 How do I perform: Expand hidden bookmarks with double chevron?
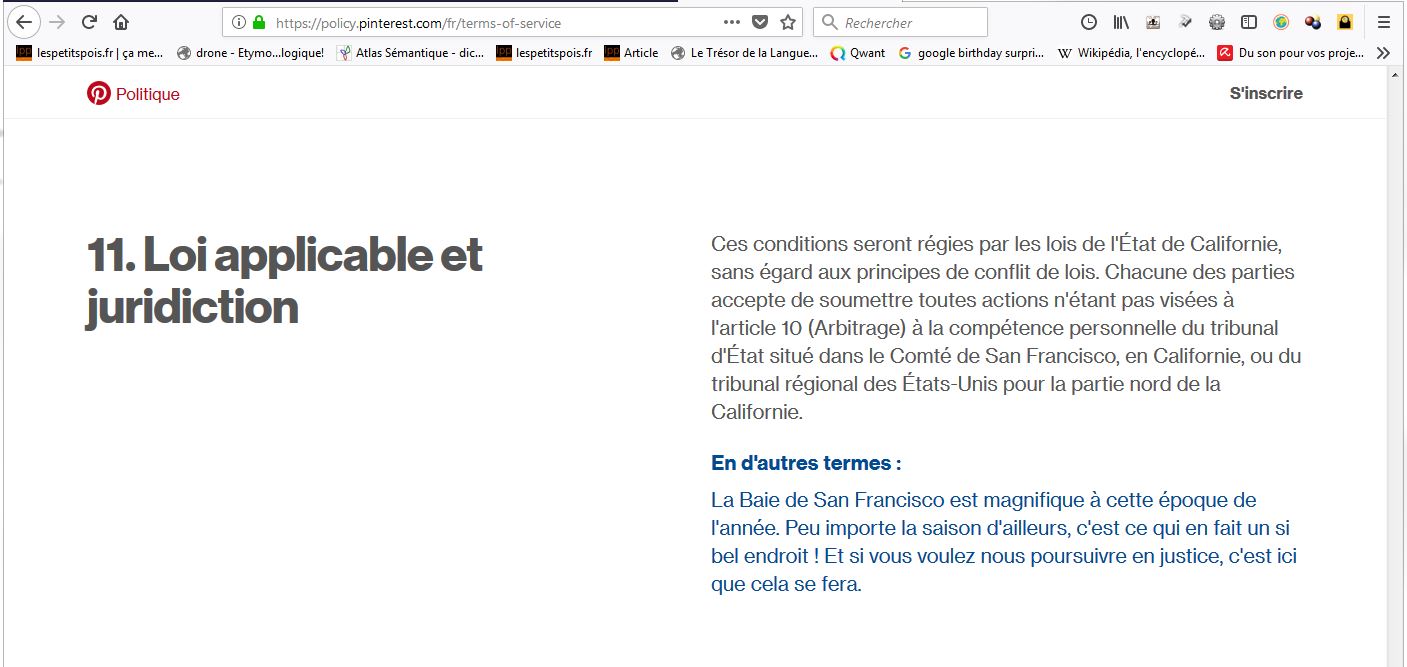coord(1383,53)
